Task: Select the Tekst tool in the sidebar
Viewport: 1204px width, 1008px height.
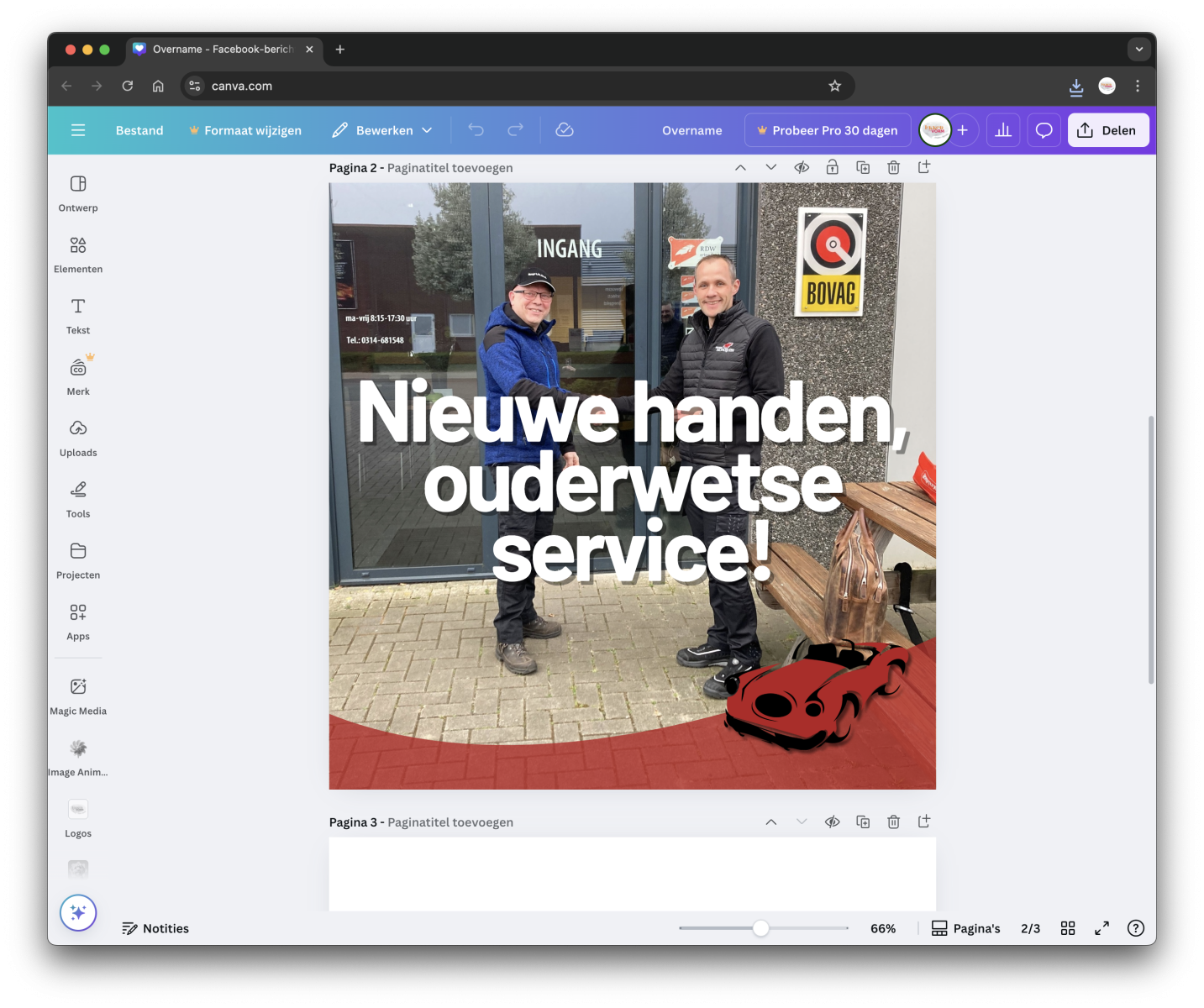Action: tap(77, 315)
